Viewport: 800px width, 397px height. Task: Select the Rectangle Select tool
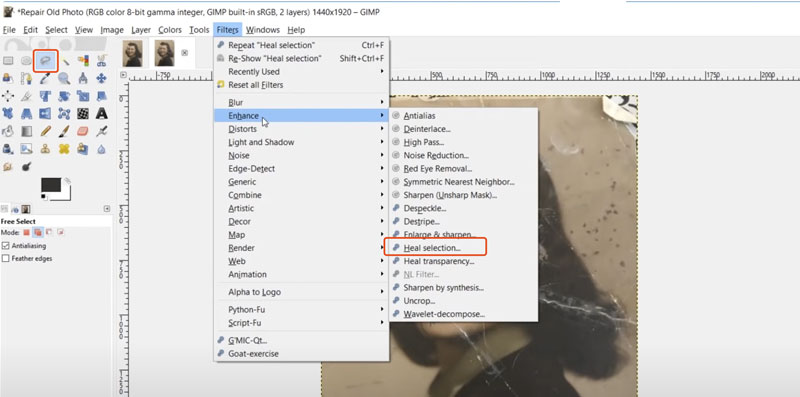point(8,61)
